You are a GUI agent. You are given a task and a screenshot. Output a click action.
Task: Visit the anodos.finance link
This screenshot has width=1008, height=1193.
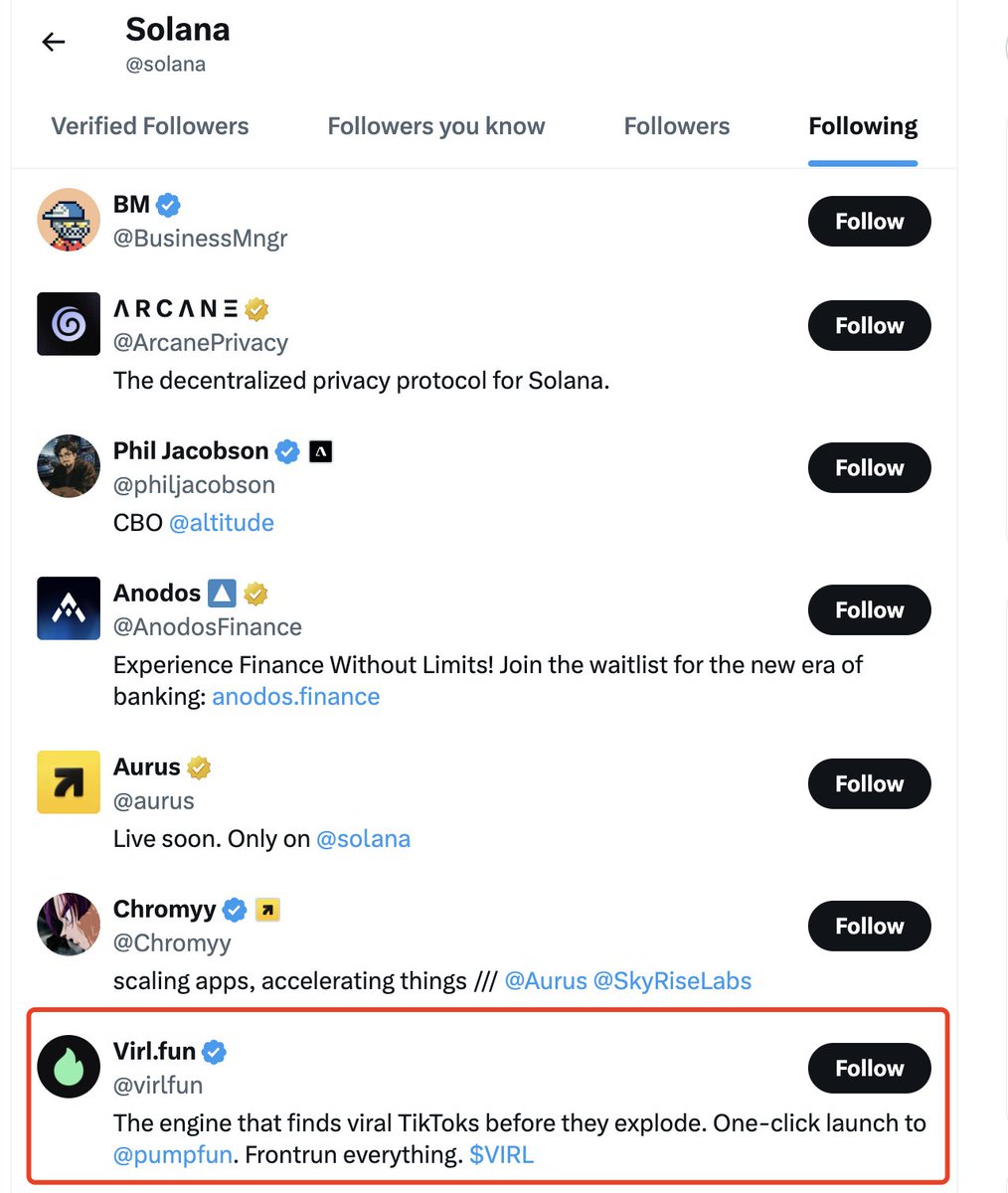296,696
